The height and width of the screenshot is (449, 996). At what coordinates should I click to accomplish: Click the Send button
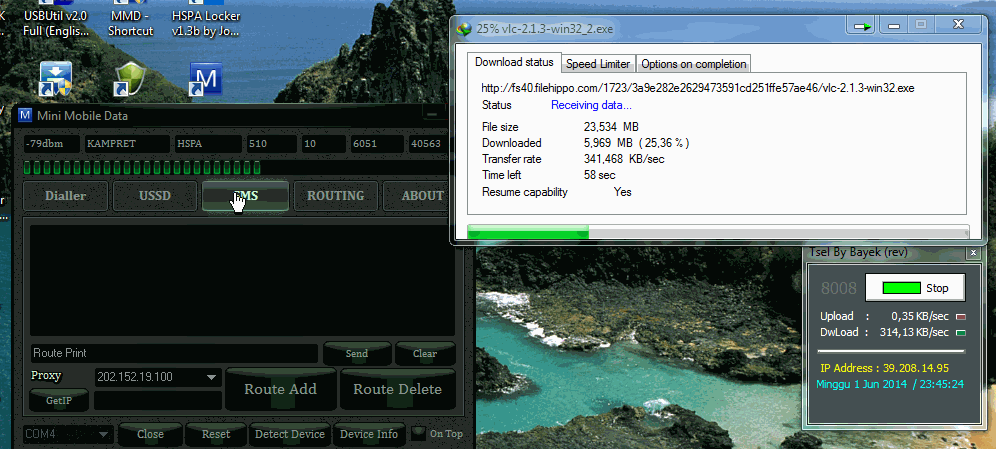tap(356, 354)
